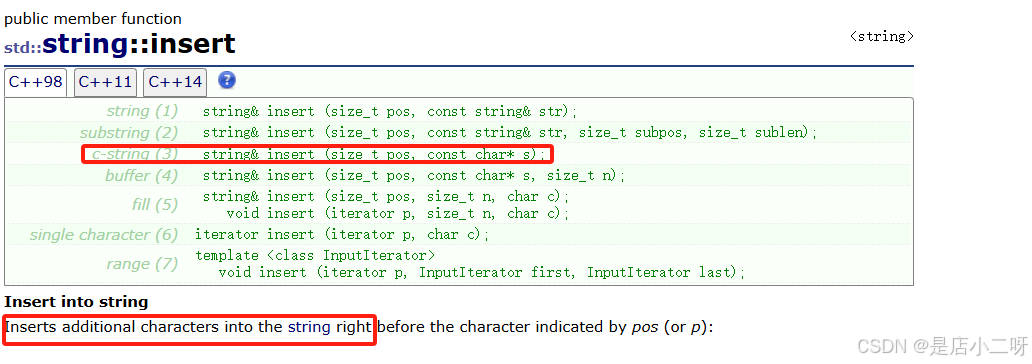Click the 'template <class InputIterator>' line

tap(315, 255)
